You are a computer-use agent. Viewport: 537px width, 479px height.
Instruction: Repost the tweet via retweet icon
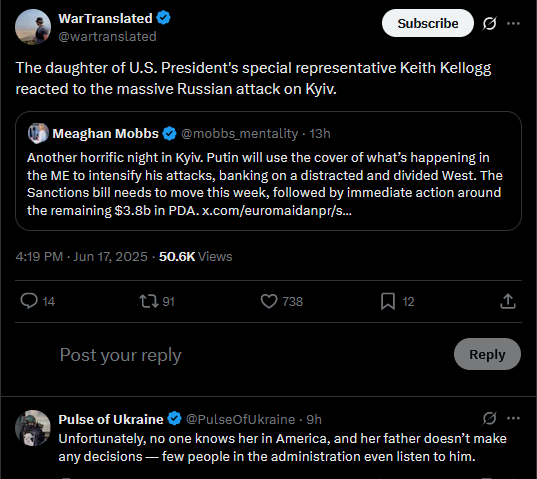(149, 301)
